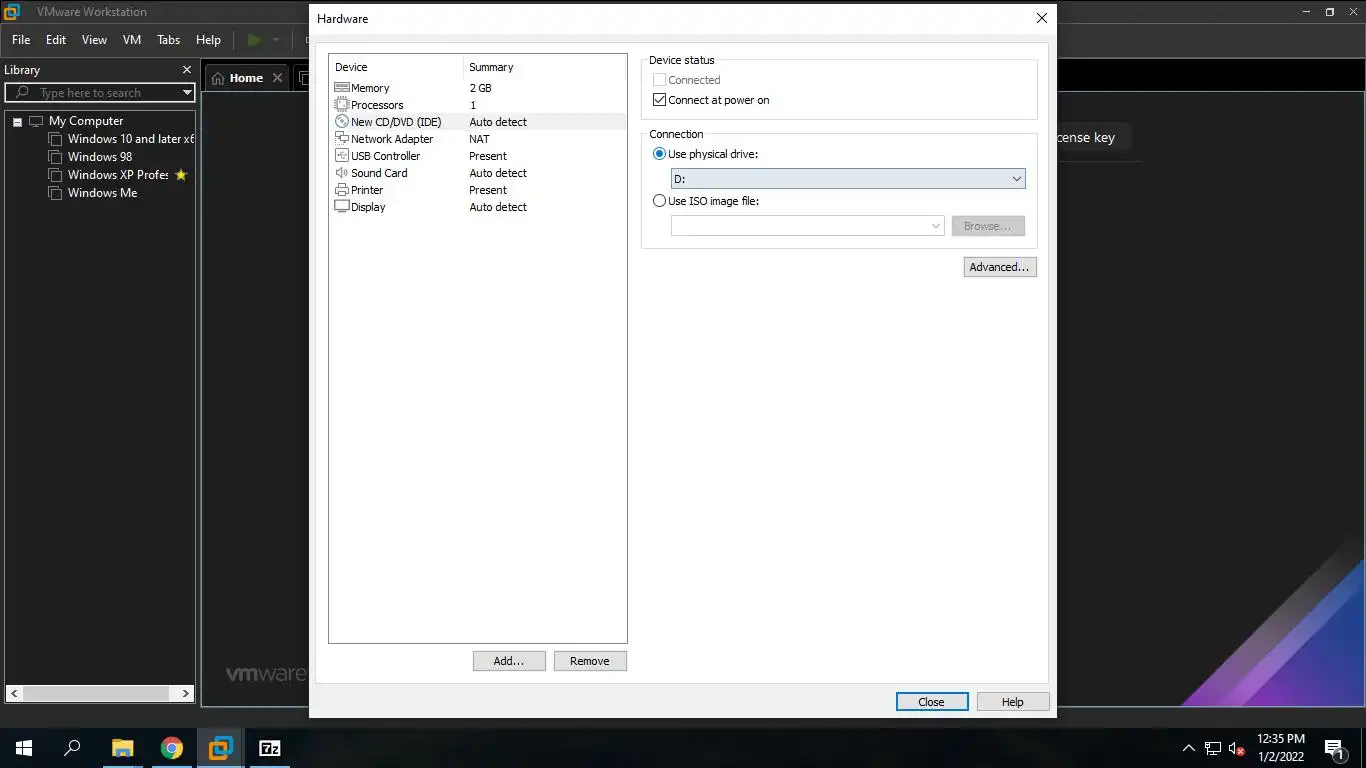Open the File menu
Screen dimensions: 1366x768
21,40
